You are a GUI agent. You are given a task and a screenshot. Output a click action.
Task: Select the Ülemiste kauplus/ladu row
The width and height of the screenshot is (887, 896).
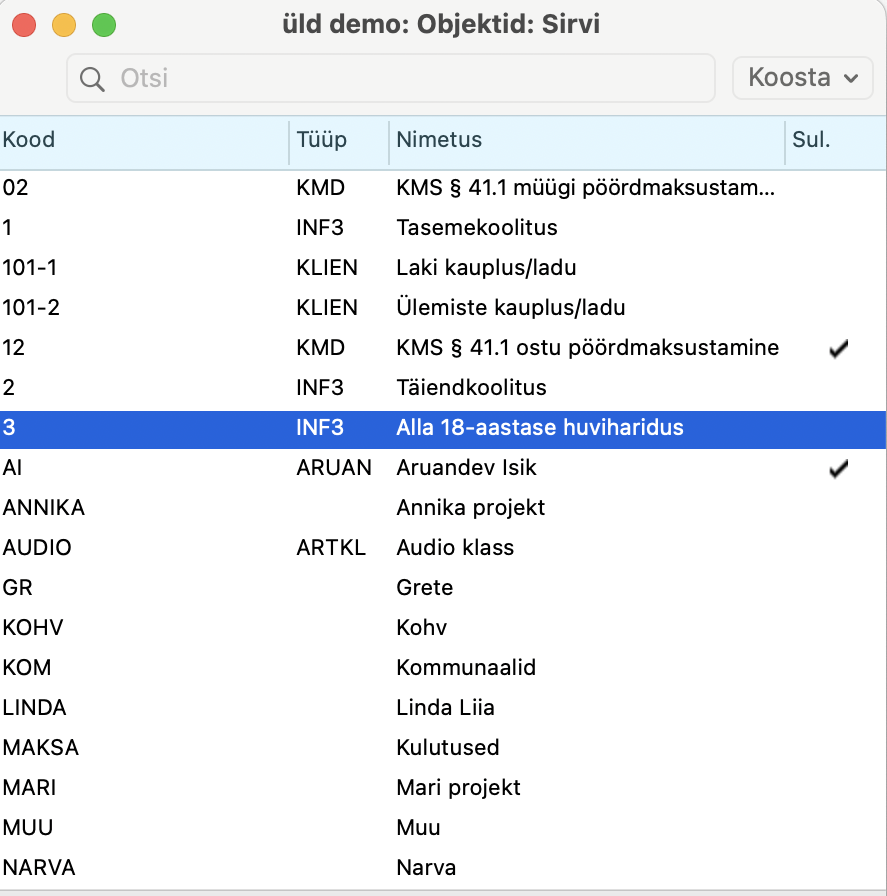444,307
